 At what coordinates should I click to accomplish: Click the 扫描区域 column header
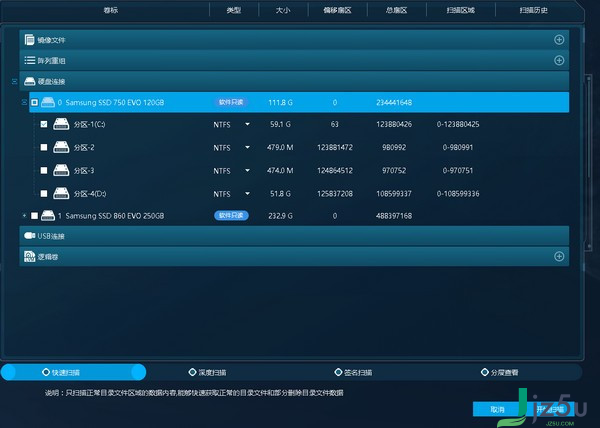tap(461, 10)
